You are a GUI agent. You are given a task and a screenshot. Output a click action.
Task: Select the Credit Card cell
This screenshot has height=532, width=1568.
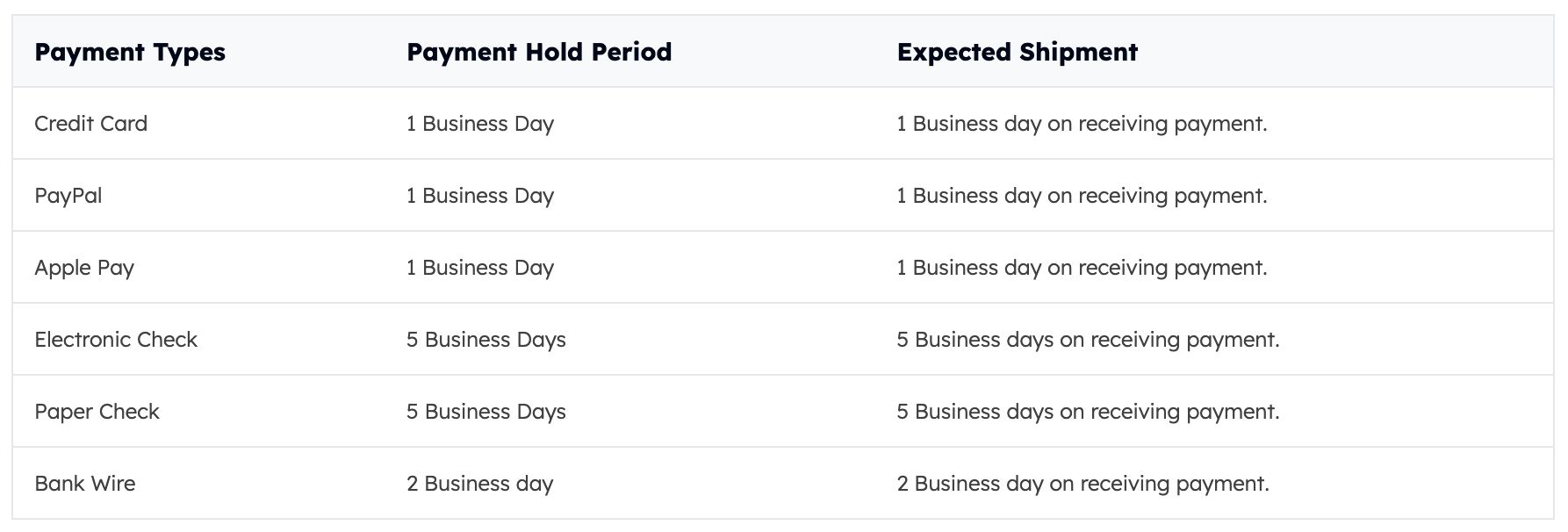click(x=90, y=124)
